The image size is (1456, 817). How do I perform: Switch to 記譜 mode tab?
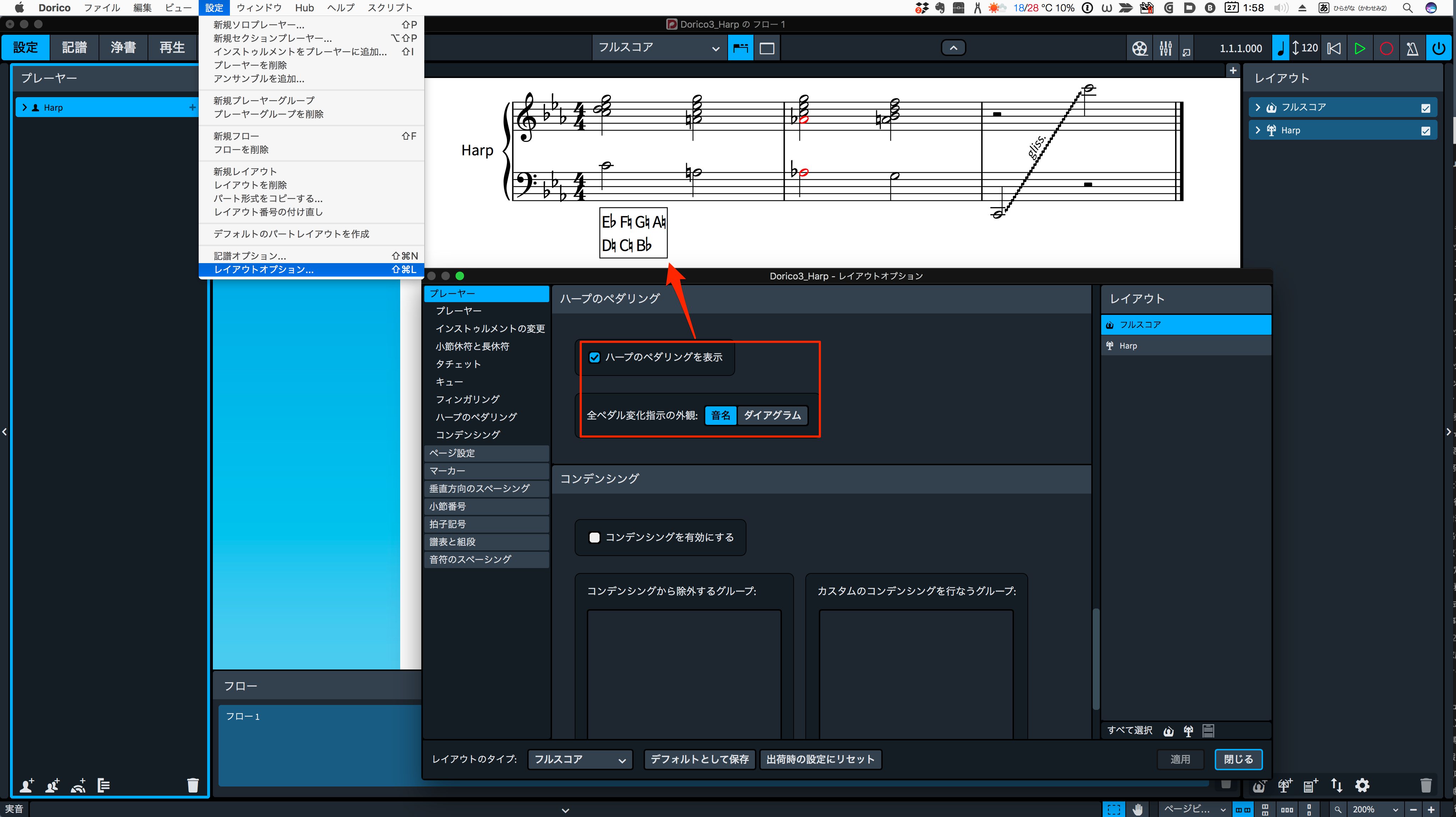(x=74, y=48)
